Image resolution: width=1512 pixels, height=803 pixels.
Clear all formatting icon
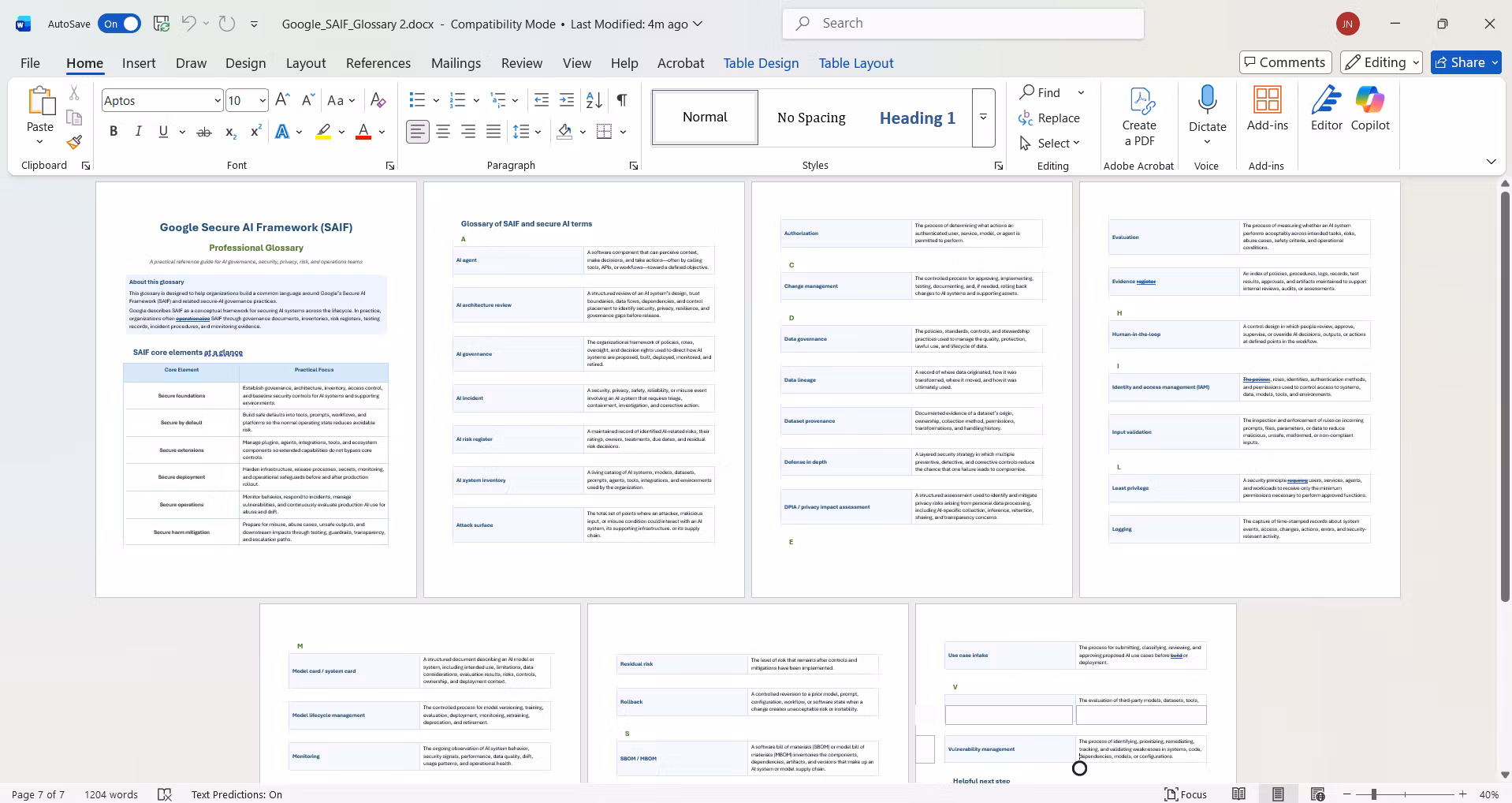click(x=378, y=100)
